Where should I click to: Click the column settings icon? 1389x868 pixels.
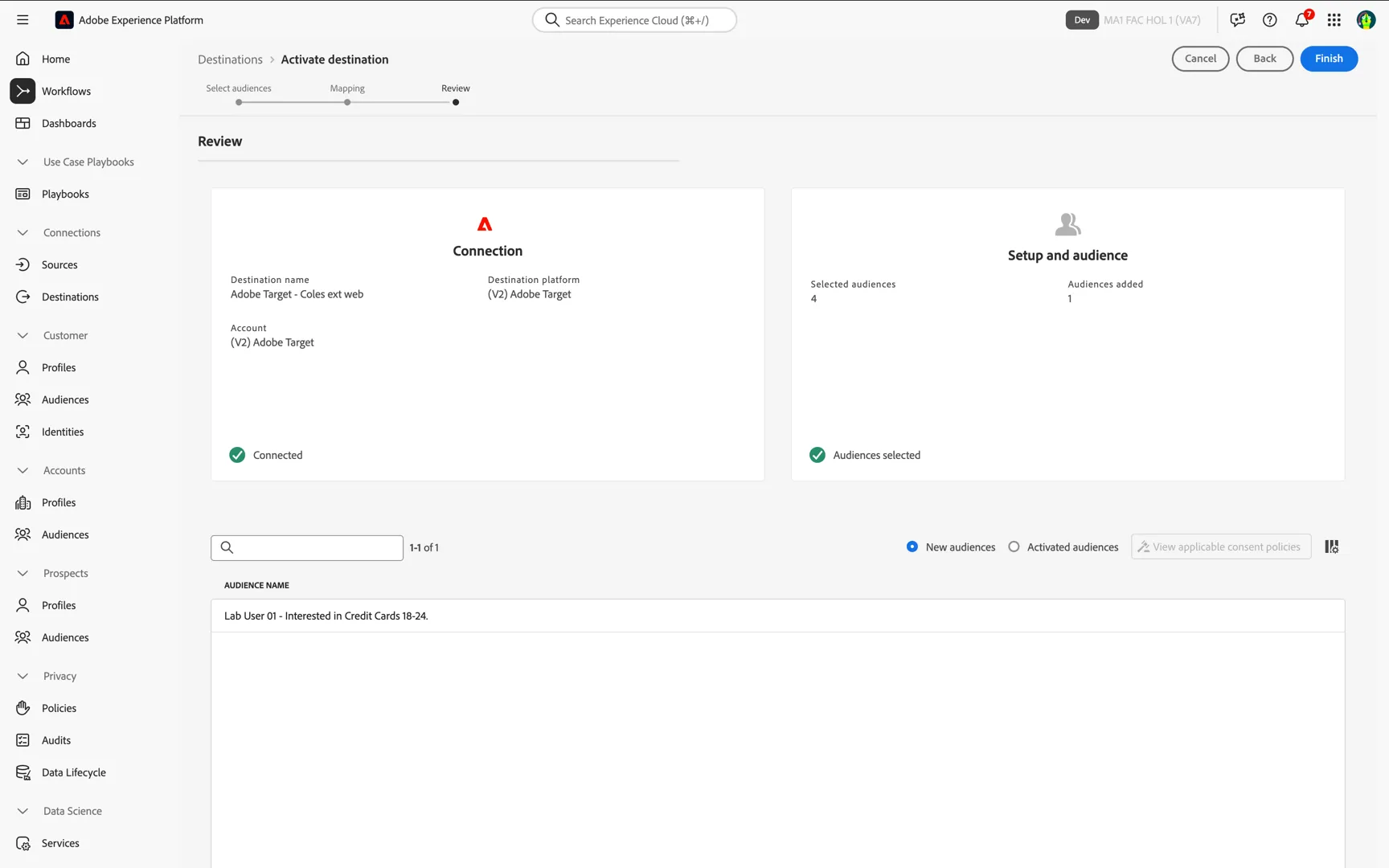pos(1332,547)
